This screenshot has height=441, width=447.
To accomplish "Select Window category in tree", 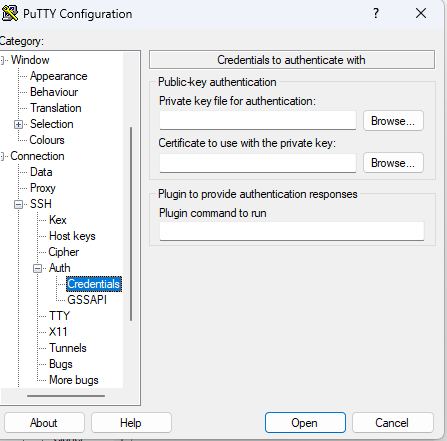I will click(x=30, y=60).
